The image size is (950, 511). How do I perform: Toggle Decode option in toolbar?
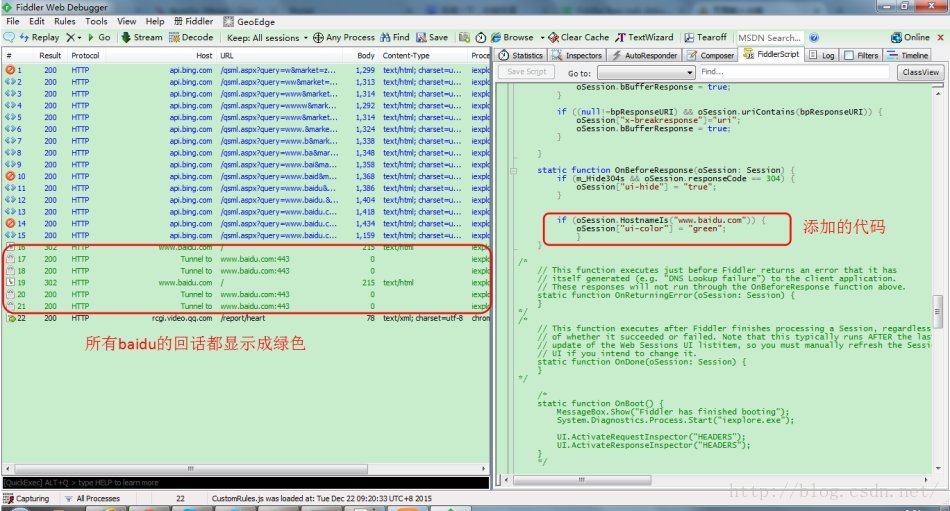191,38
